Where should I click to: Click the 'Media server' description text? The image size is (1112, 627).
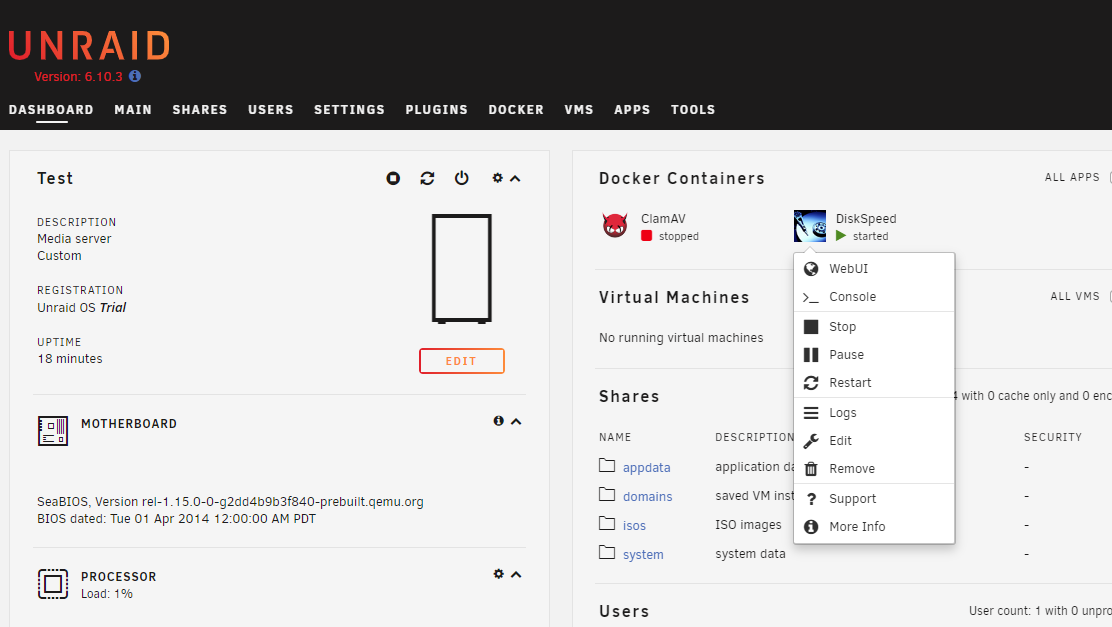pyautogui.click(x=74, y=239)
